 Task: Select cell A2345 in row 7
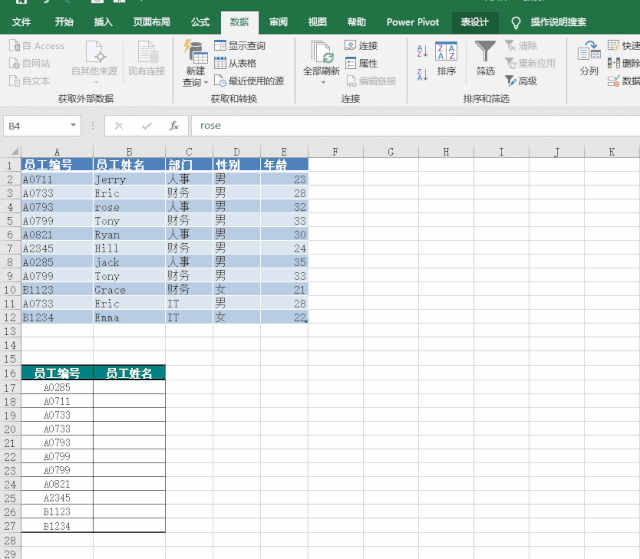[x=57, y=248]
